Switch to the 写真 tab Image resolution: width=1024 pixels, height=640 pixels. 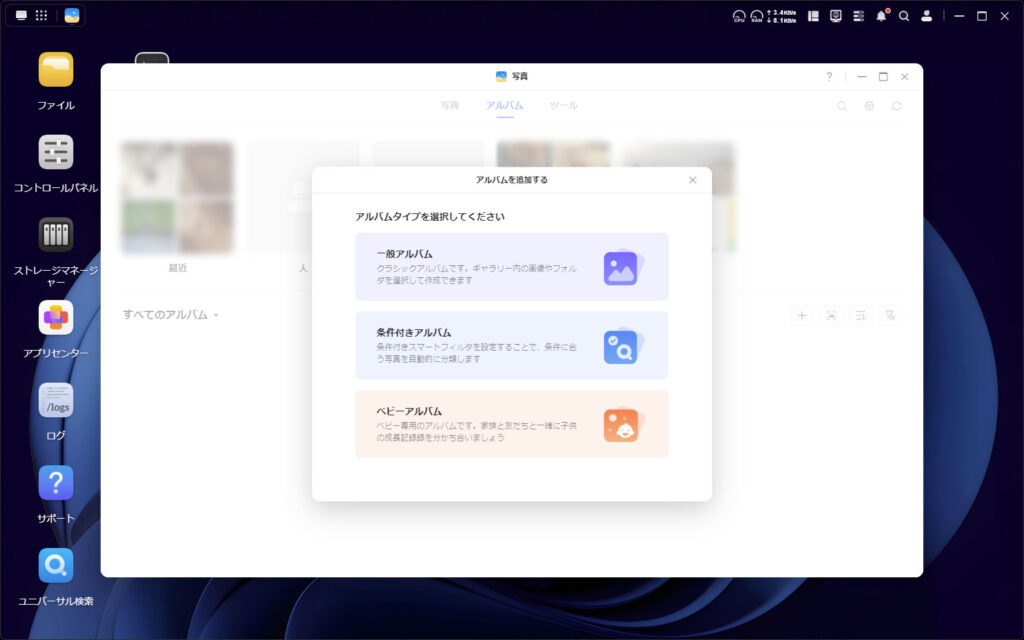pyautogui.click(x=450, y=105)
